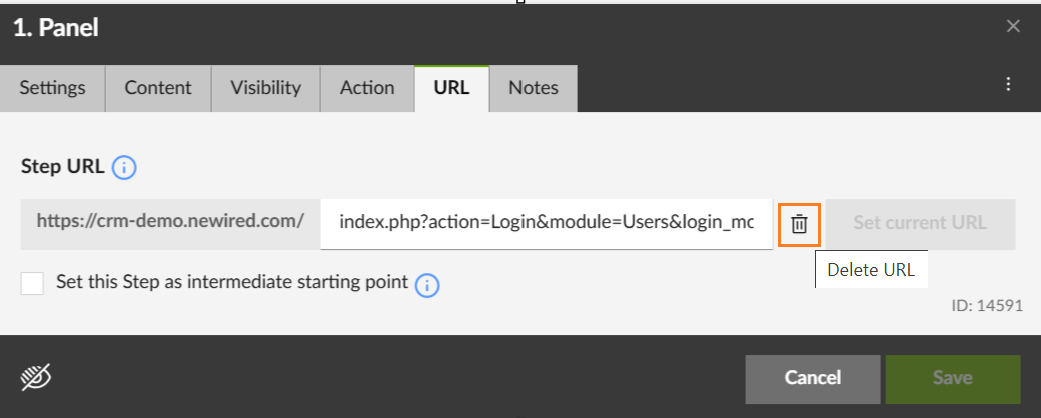Click the '1. Panel' dialog title

[x=55, y=28]
